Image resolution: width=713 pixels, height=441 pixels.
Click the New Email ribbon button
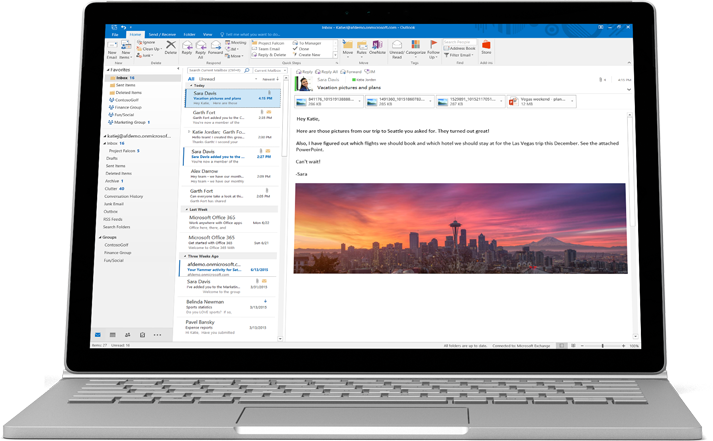[x=112, y=50]
